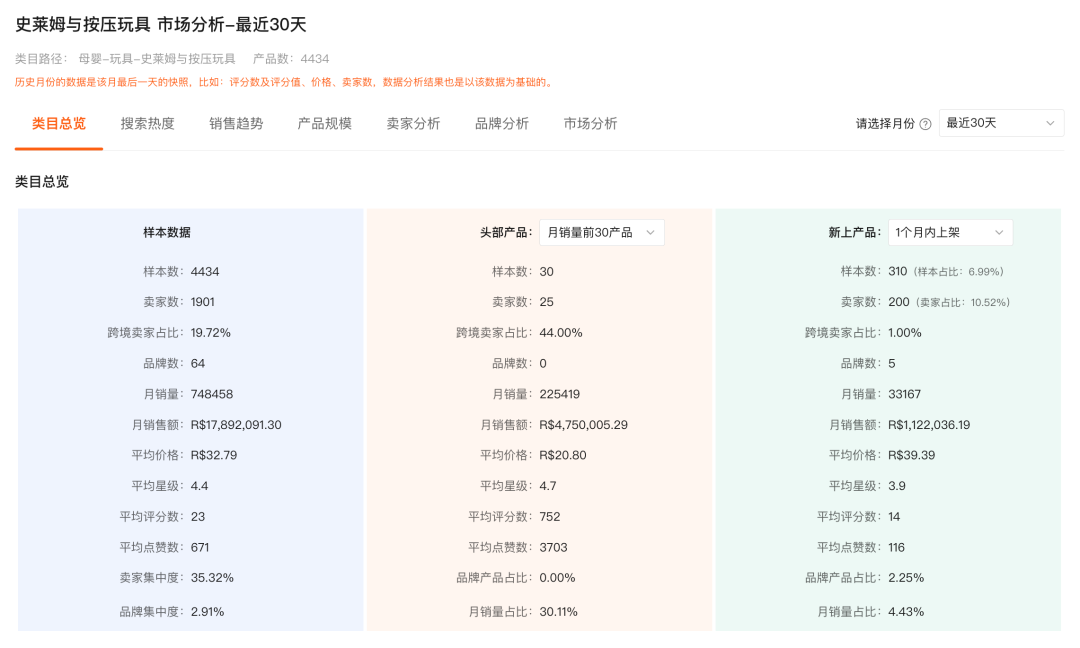Click revenue value R$17,892,091.30
1080x648 pixels.
point(236,425)
